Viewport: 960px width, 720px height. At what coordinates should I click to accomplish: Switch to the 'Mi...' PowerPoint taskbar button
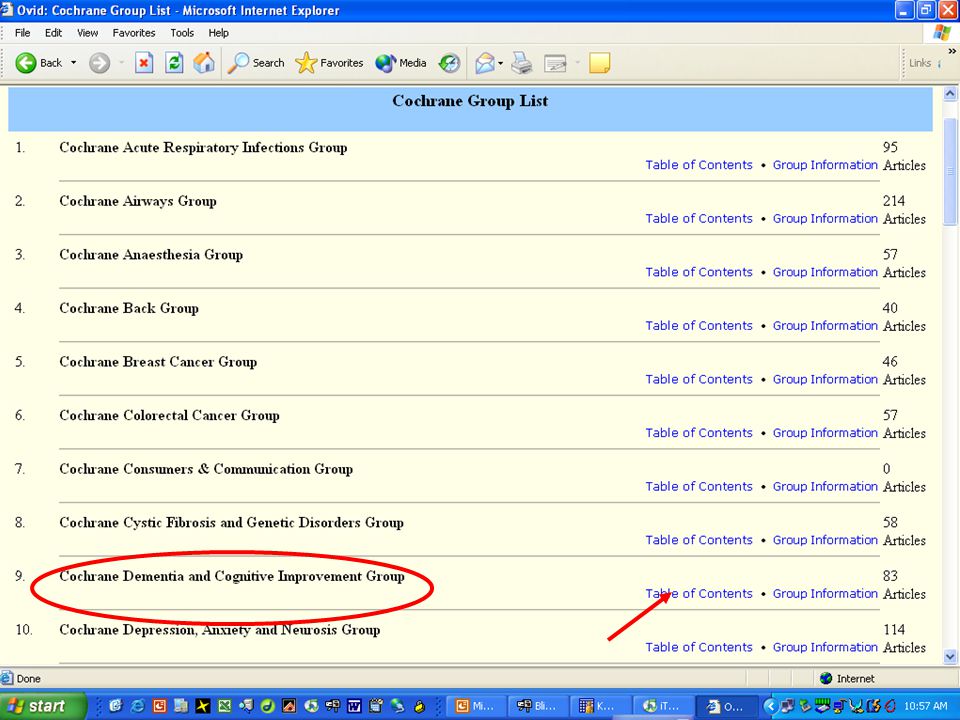(476, 706)
